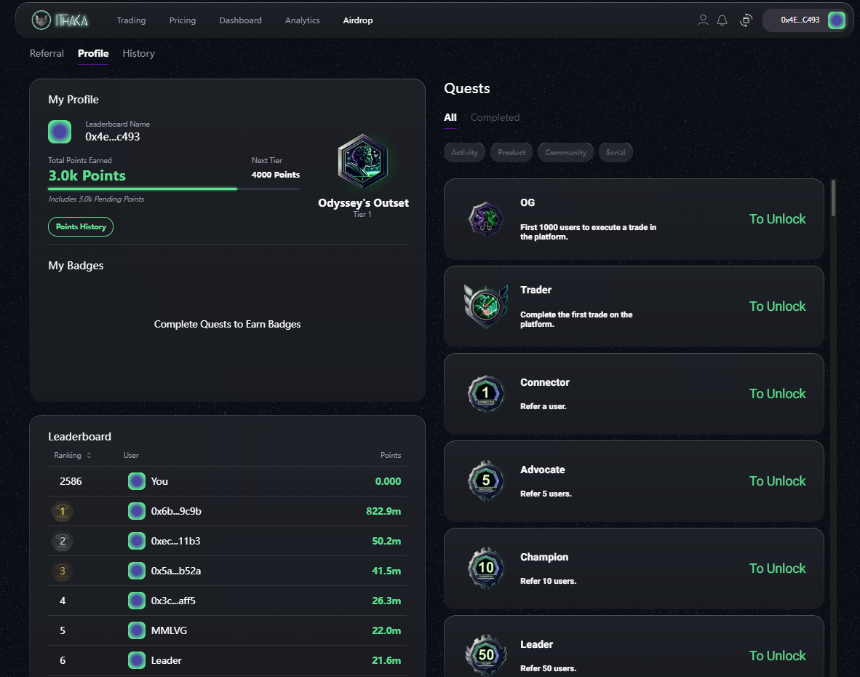Show Completed quests tab
The width and height of the screenshot is (860, 677).
click(x=495, y=117)
